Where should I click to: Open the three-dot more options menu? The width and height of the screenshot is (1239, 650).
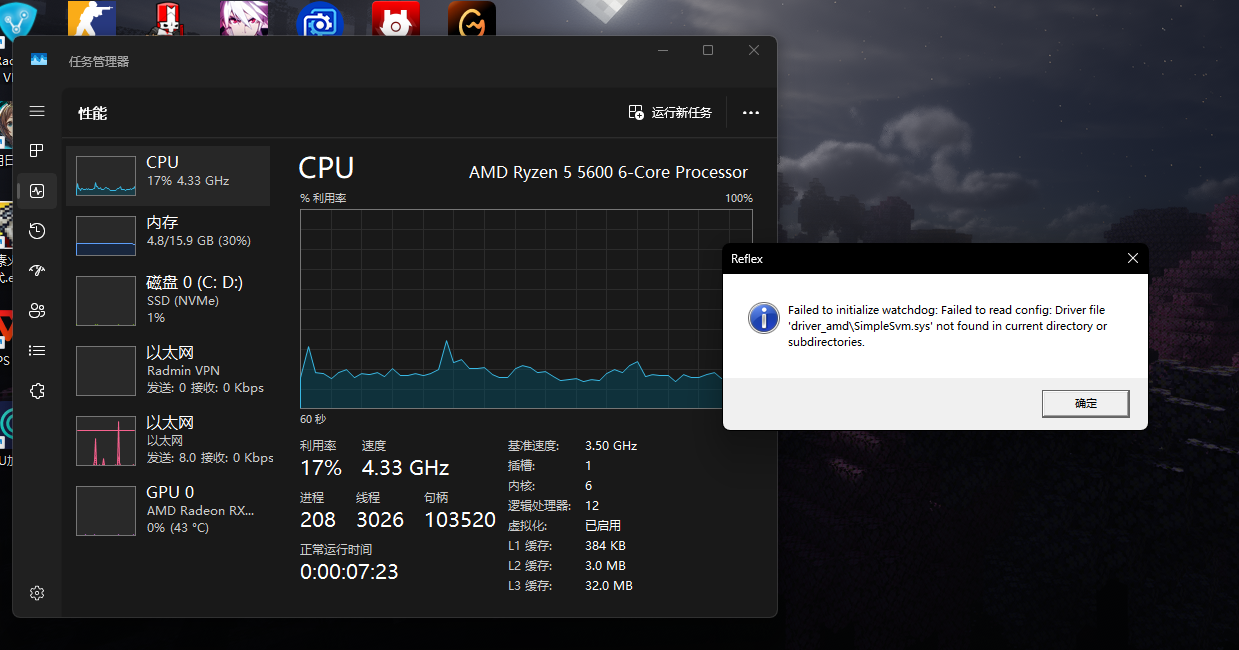[x=751, y=113]
